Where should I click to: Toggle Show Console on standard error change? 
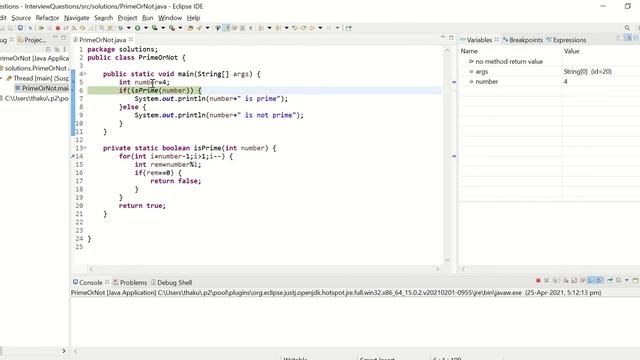point(599,280)
